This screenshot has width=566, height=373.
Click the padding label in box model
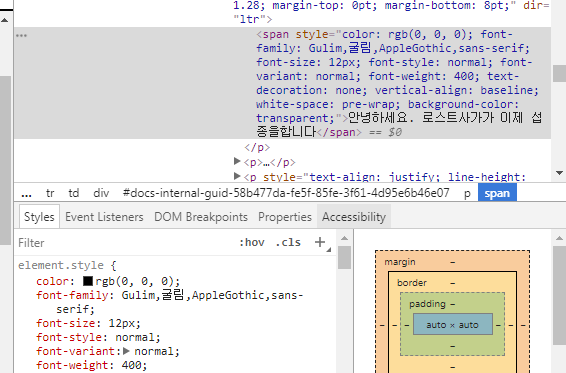coord(427,304)
